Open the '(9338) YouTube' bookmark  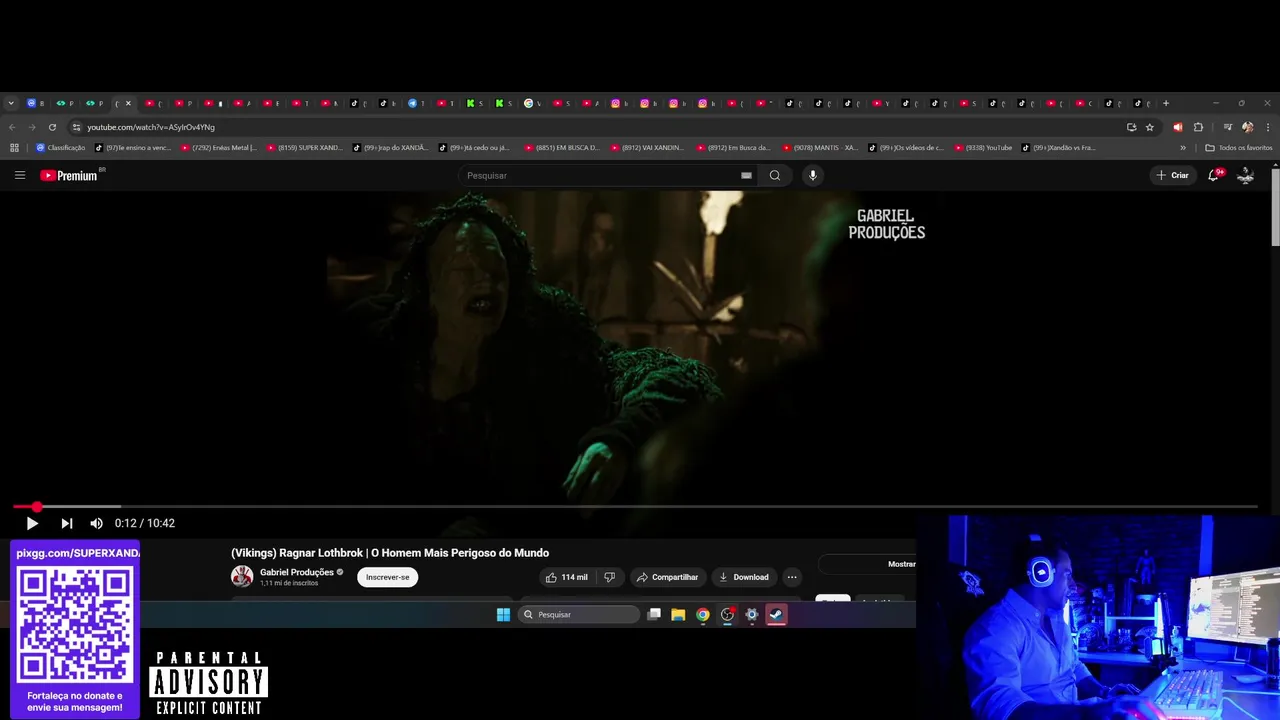point(983,148)
